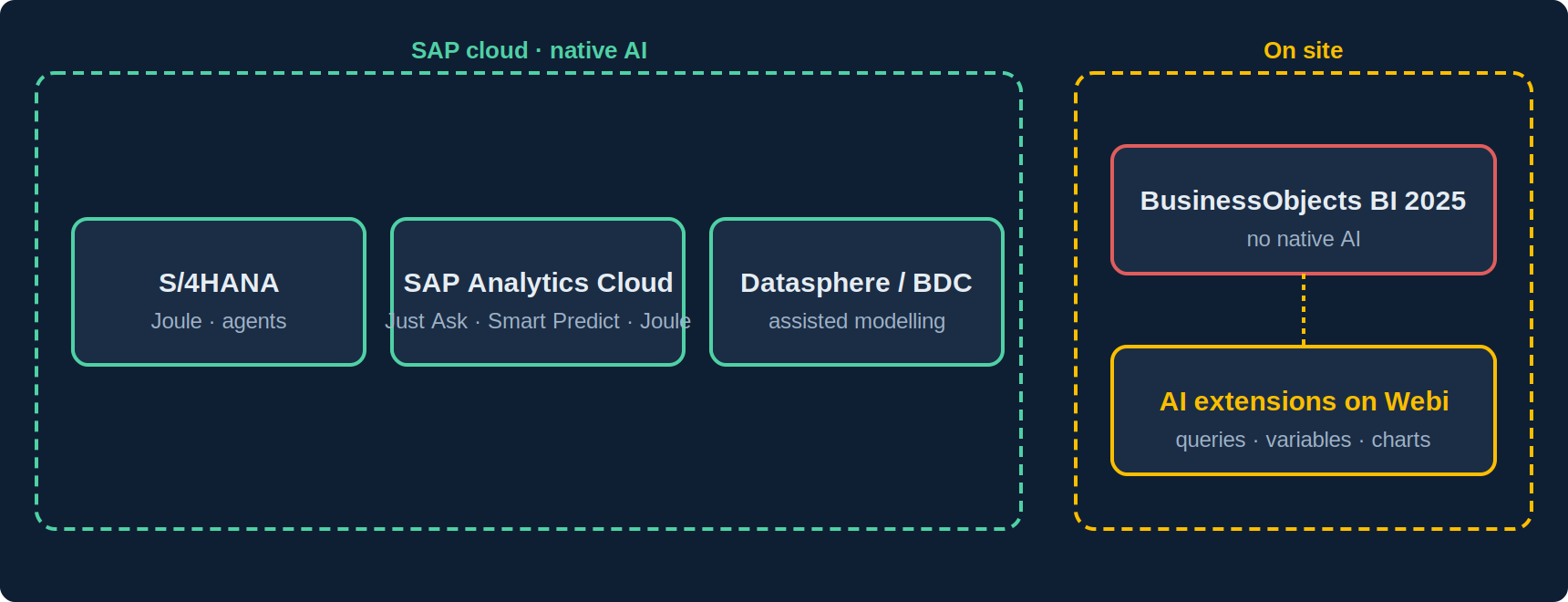The height and width of the screenshot is (602, 1568).
Task: Select the S/4HANA box
Action: [219, 292]
